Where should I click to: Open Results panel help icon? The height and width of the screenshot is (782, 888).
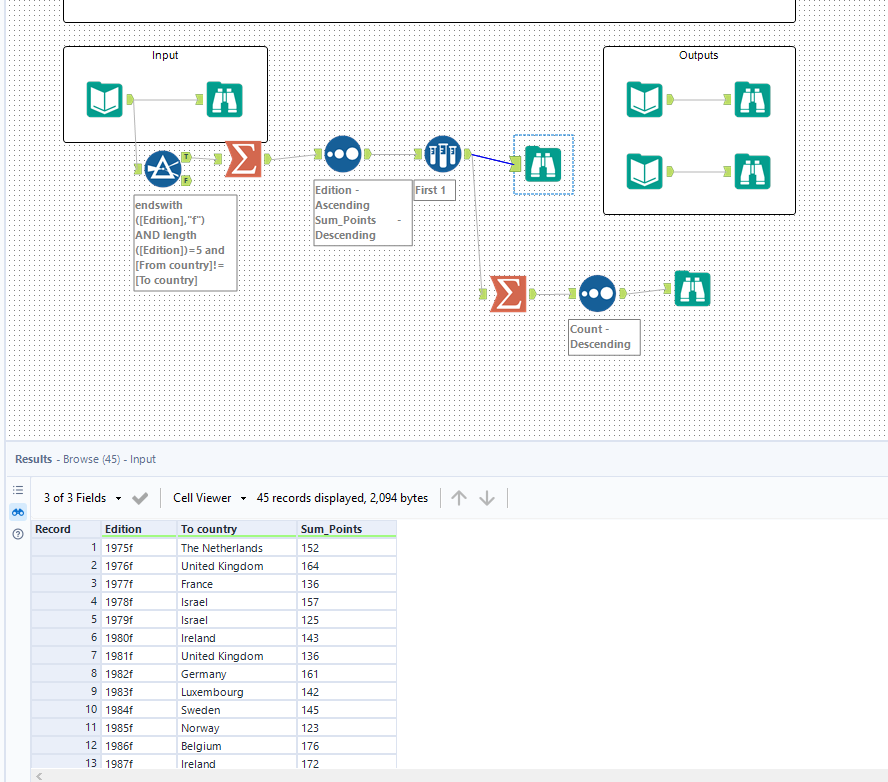(x=18, y=534)
